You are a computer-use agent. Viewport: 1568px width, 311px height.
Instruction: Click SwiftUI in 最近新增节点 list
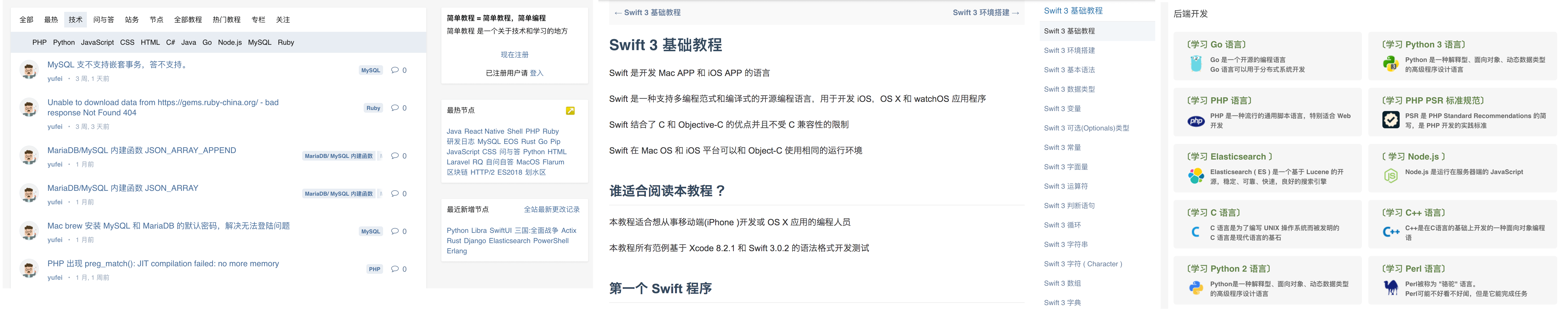(x=500, y=231)
